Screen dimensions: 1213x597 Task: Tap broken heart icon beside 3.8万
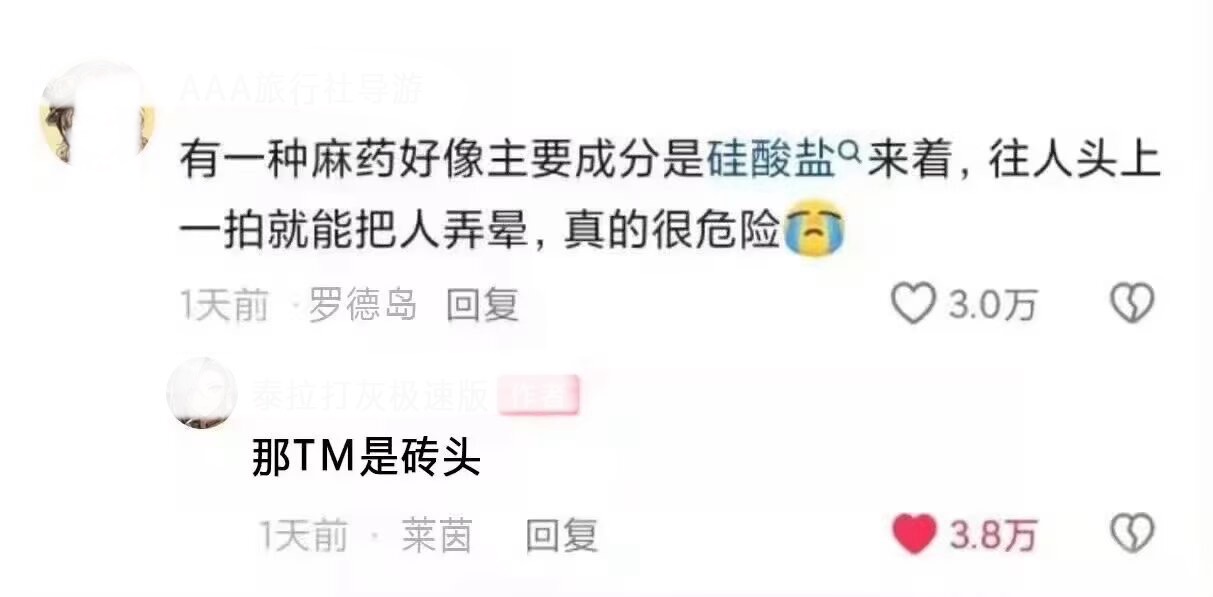[x=1132, y=535]
